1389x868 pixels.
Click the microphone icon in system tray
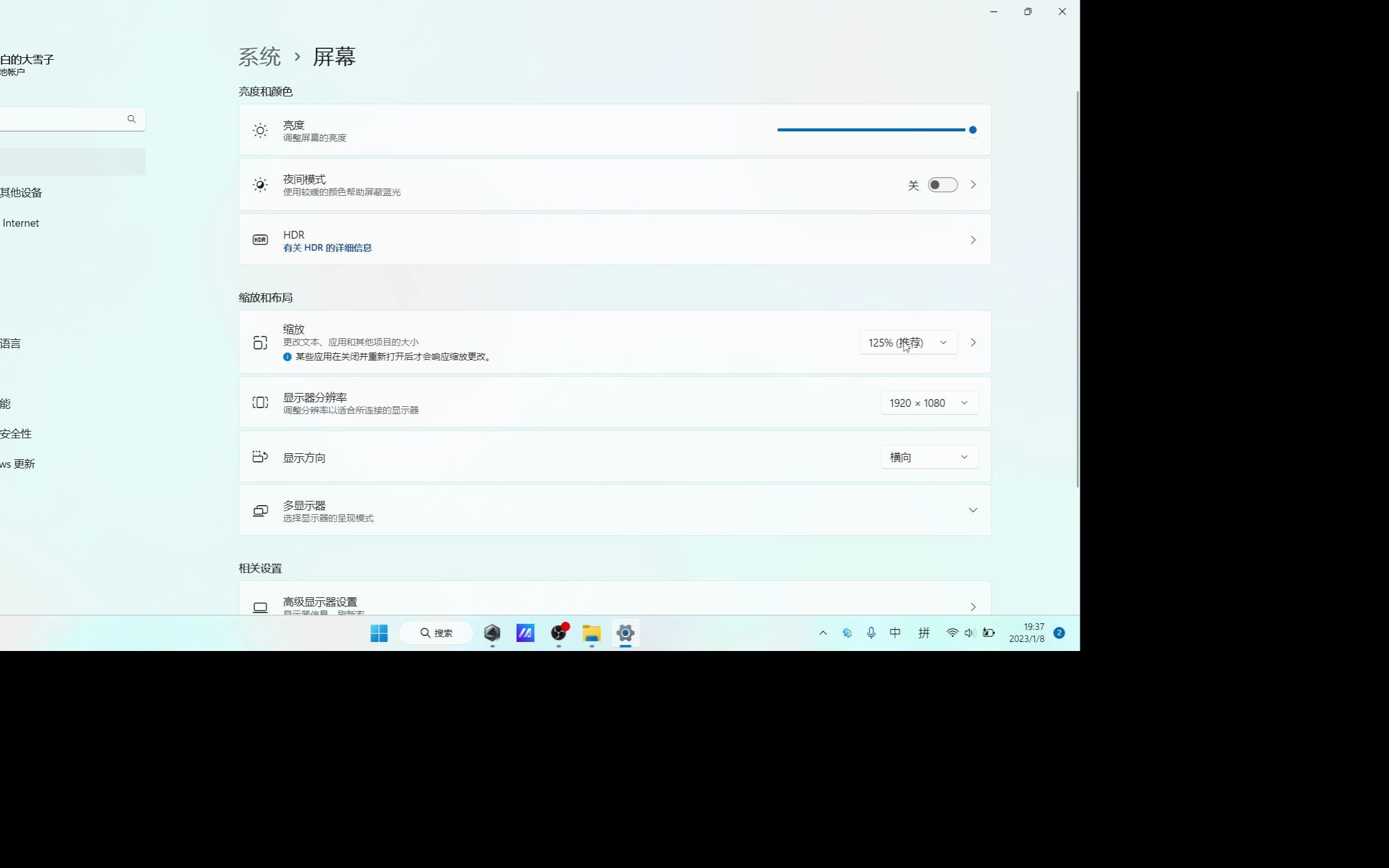[x=871, y=632]
